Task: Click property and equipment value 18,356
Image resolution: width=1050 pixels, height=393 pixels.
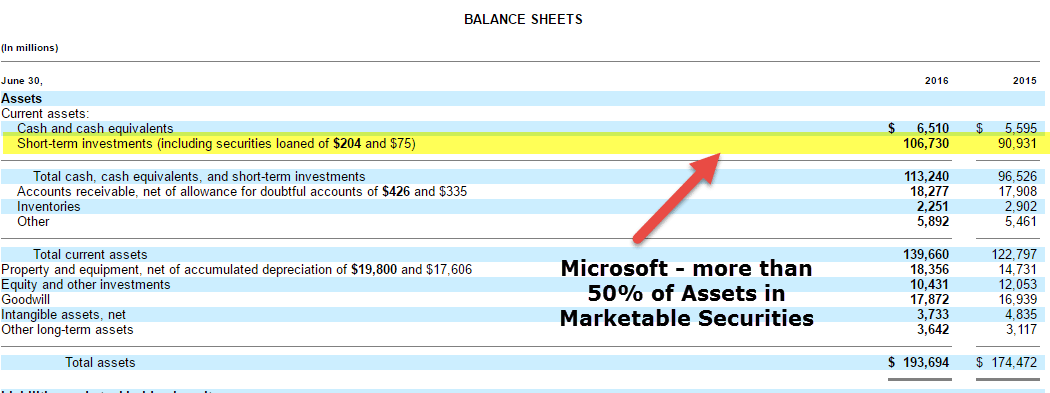Action: [929, 270]
